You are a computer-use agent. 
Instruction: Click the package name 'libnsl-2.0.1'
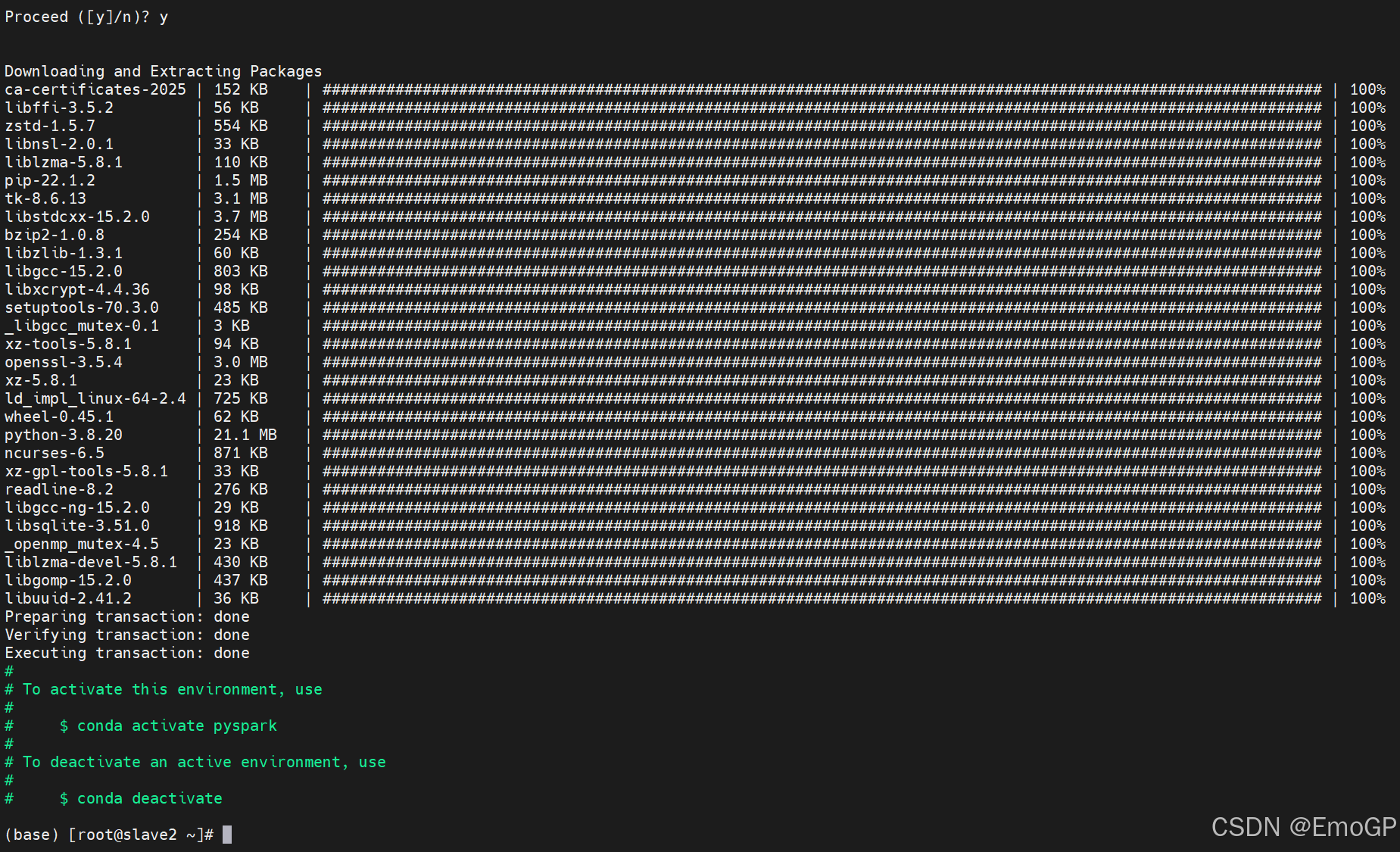pyautogui.click(x=59, y=144)
